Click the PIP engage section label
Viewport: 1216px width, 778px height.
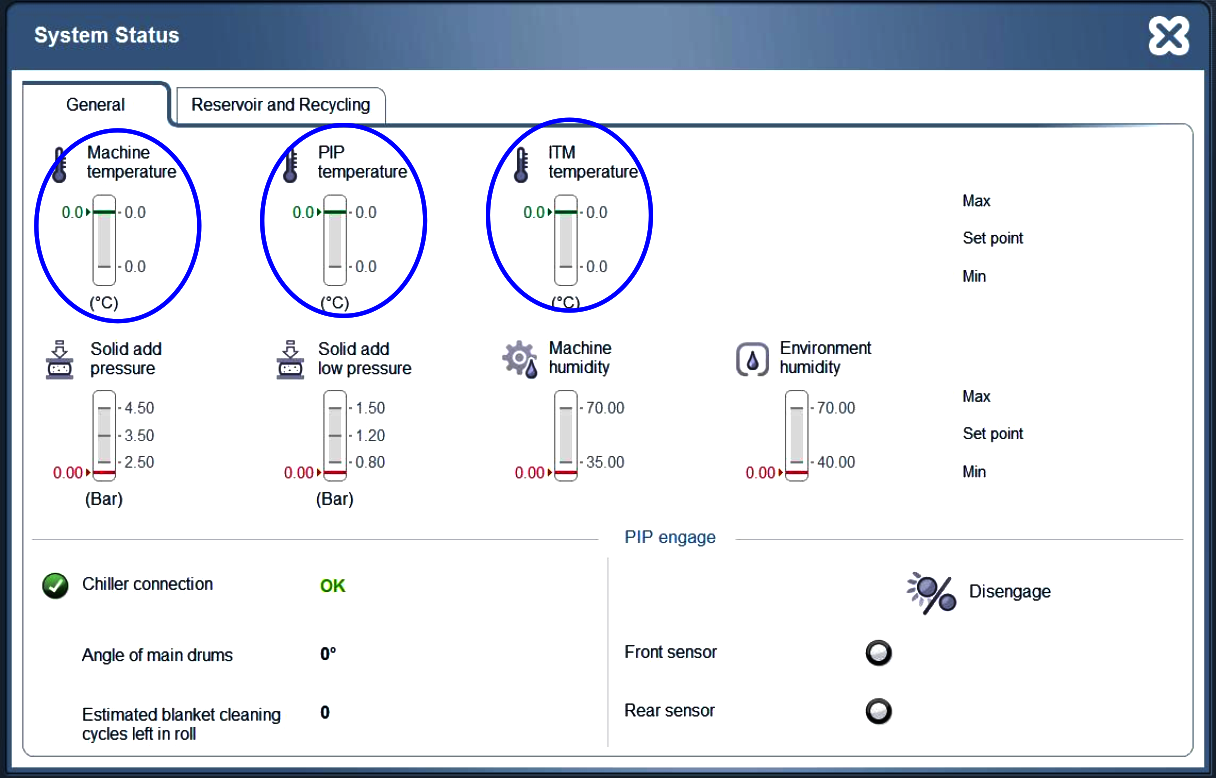tap(670, 537)
